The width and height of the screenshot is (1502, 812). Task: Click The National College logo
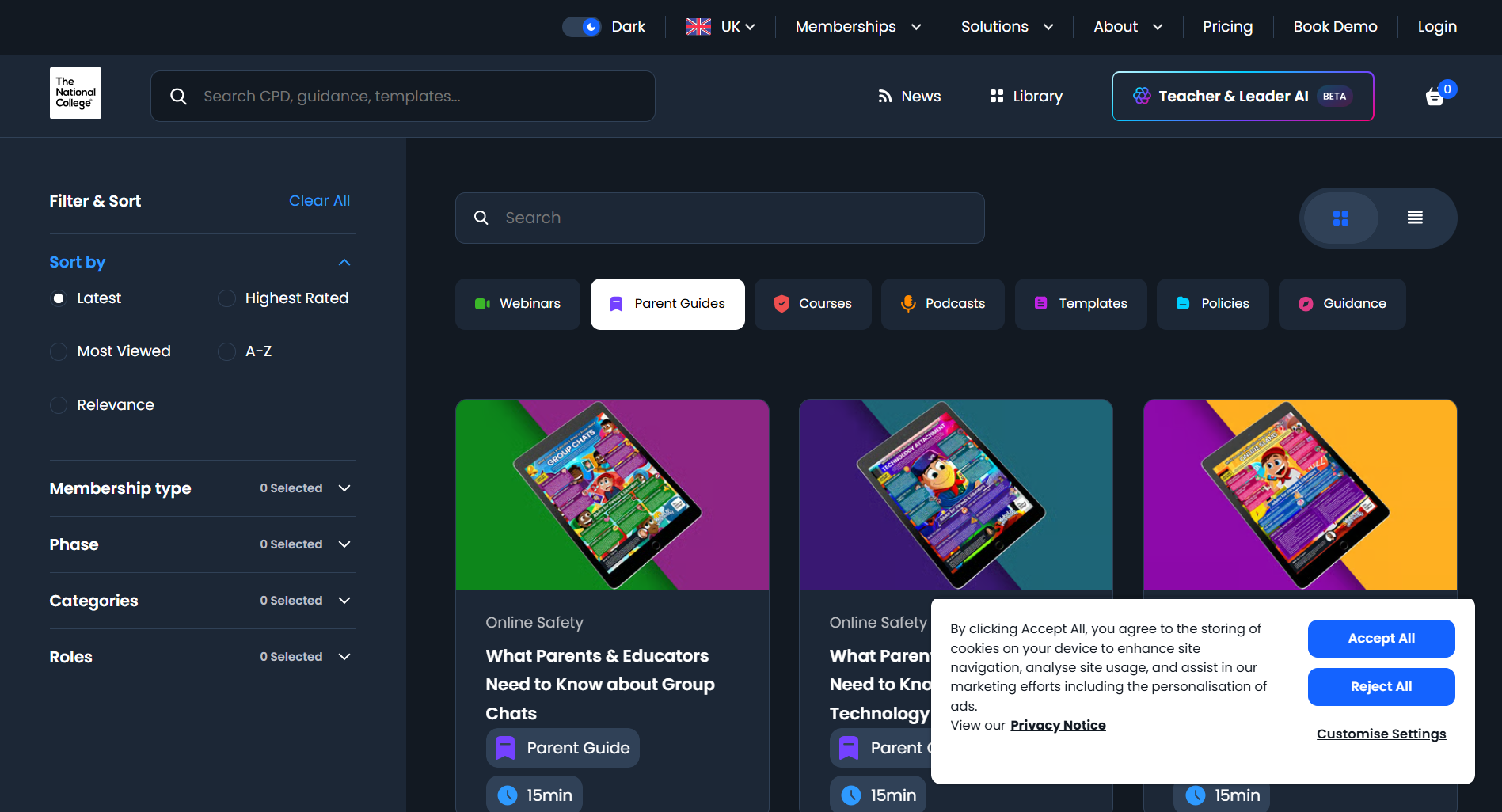pos(75,93)
